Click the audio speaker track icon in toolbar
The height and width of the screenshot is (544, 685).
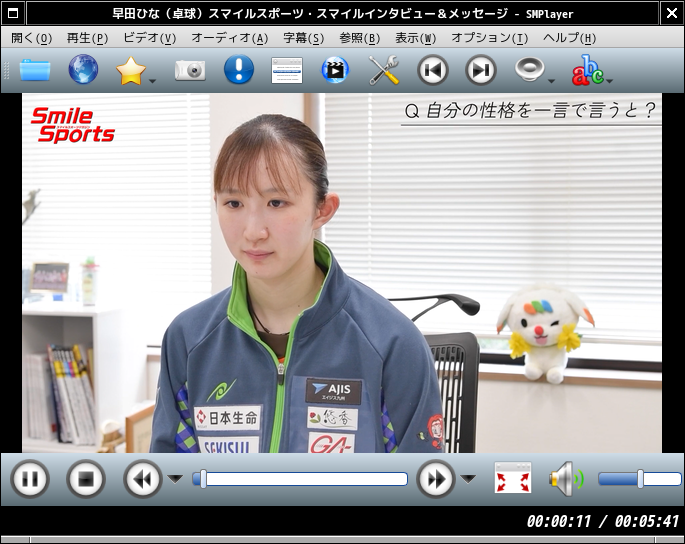(x=529, y=69)
